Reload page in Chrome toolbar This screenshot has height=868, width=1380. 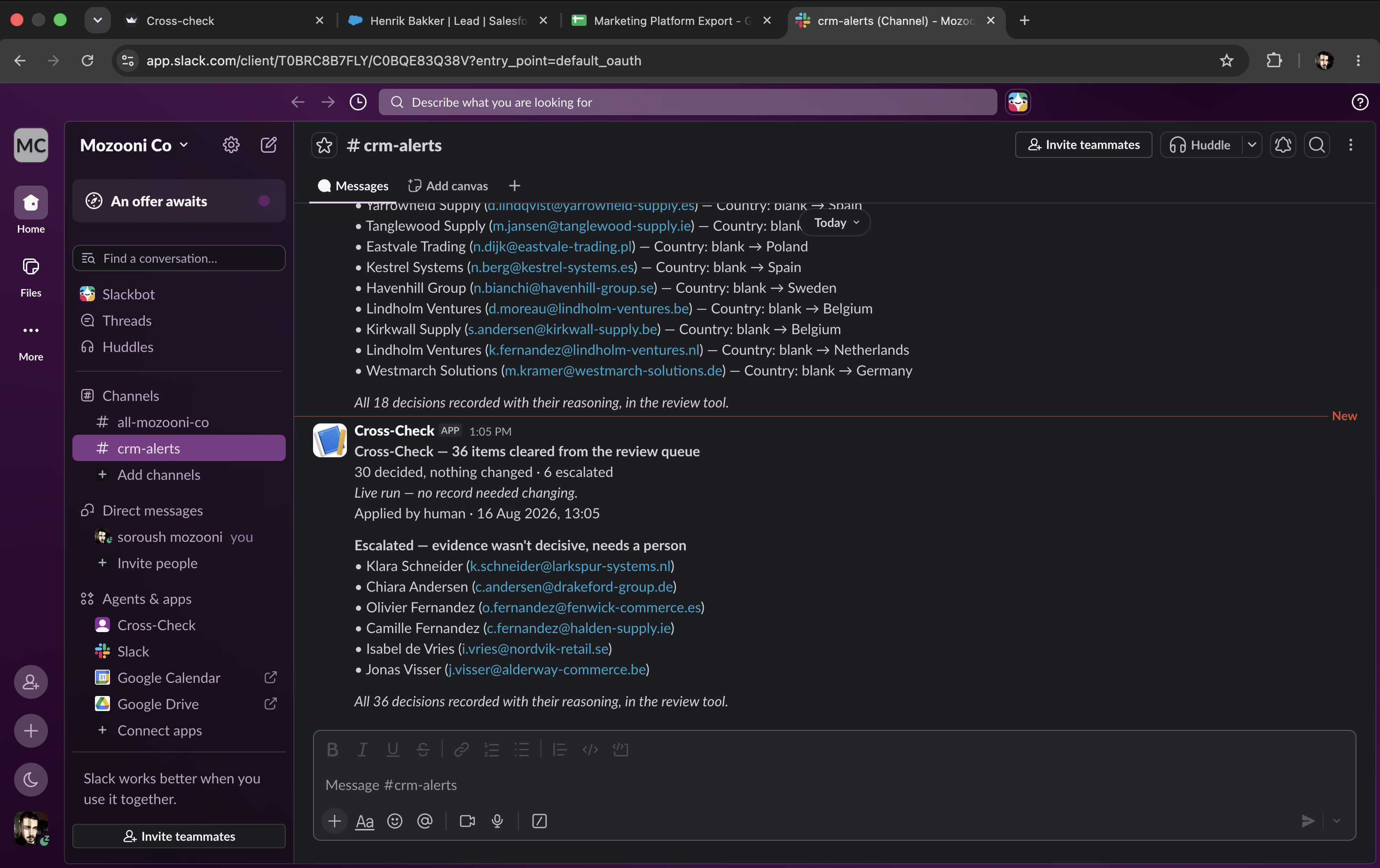[x=87, y=61]
